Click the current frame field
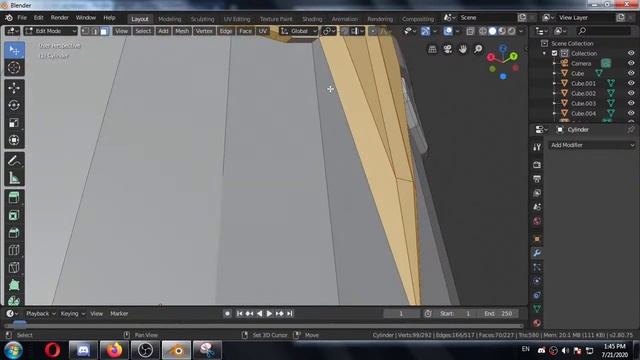Screen dimensions: 640x360 (401, 313)
